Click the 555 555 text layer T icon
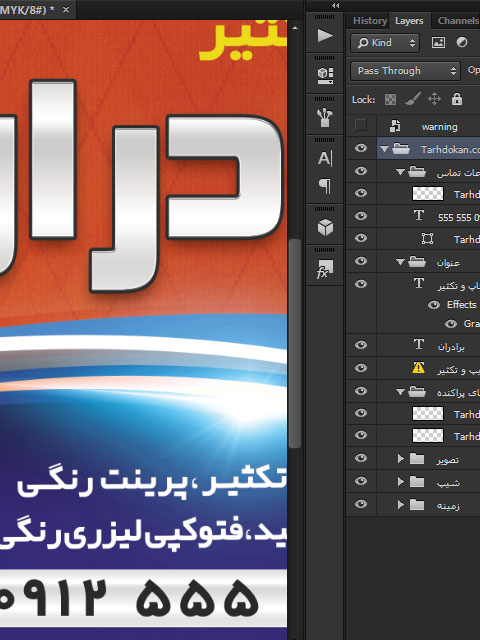The width and height of the screenshot is (480, 640). tap(419, 216)
